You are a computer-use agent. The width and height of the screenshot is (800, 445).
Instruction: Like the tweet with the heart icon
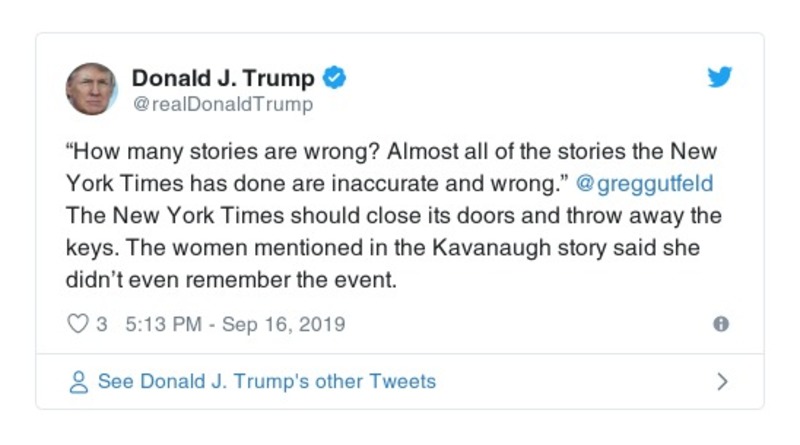click(78, 324)
